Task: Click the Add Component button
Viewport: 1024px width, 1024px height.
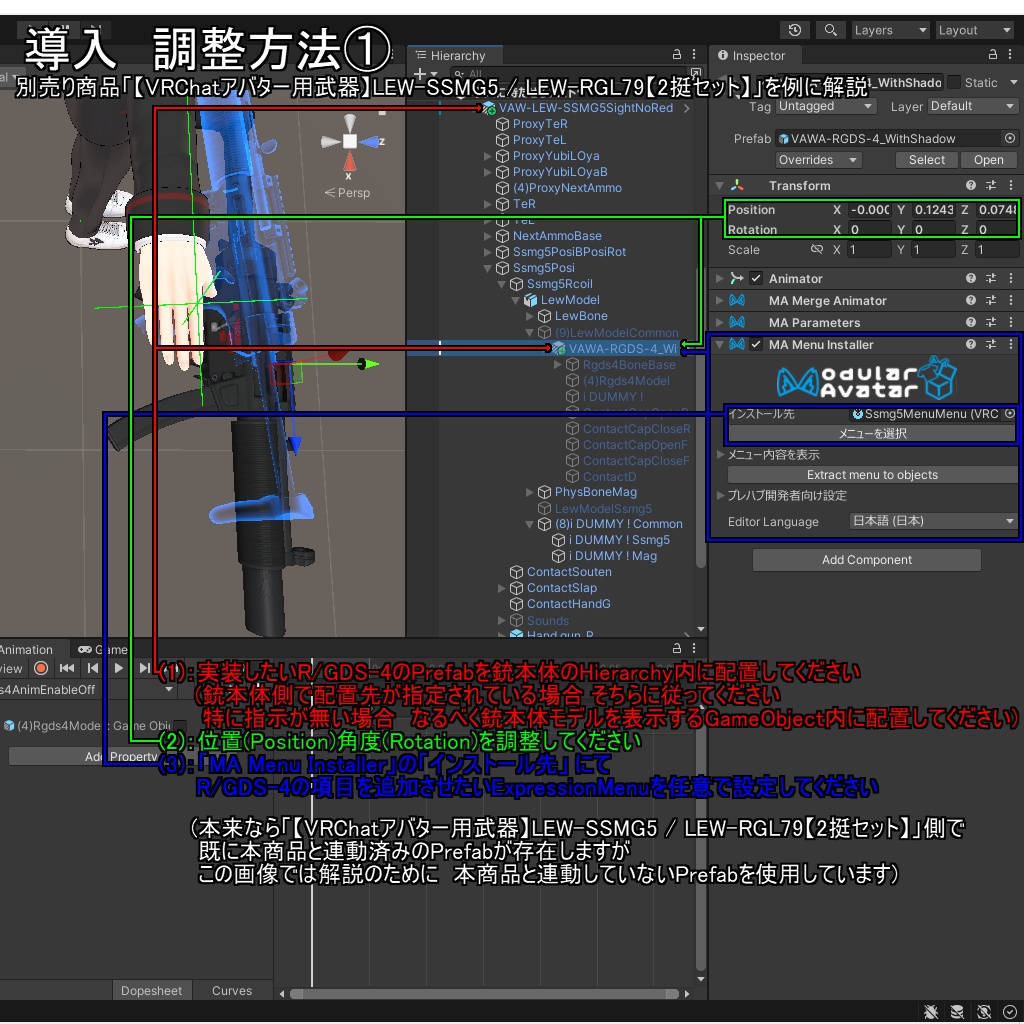Action: (867, 560)
